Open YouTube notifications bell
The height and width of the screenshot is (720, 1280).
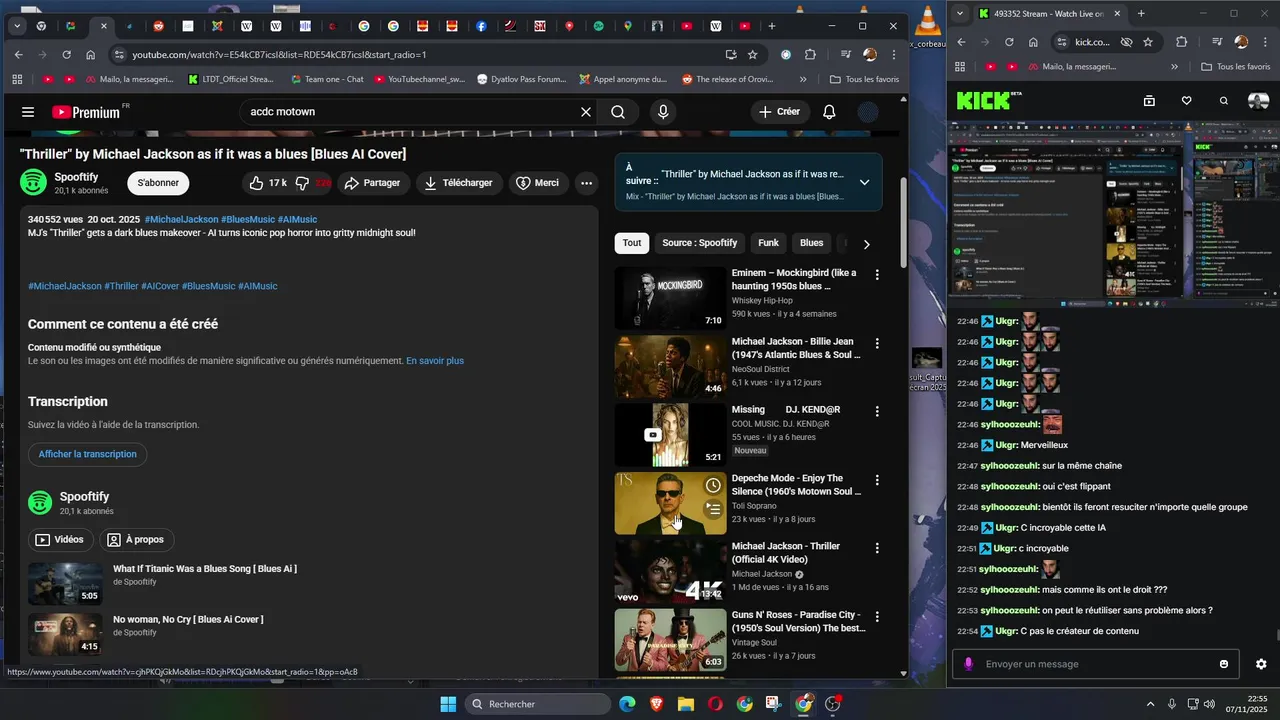829,112
